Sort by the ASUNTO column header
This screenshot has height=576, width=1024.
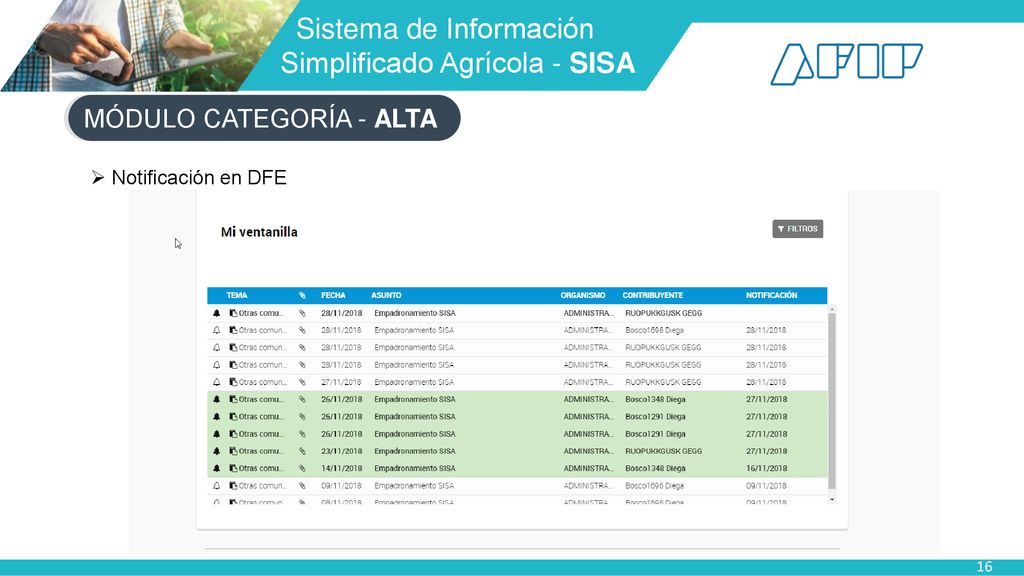click(386, 295)
